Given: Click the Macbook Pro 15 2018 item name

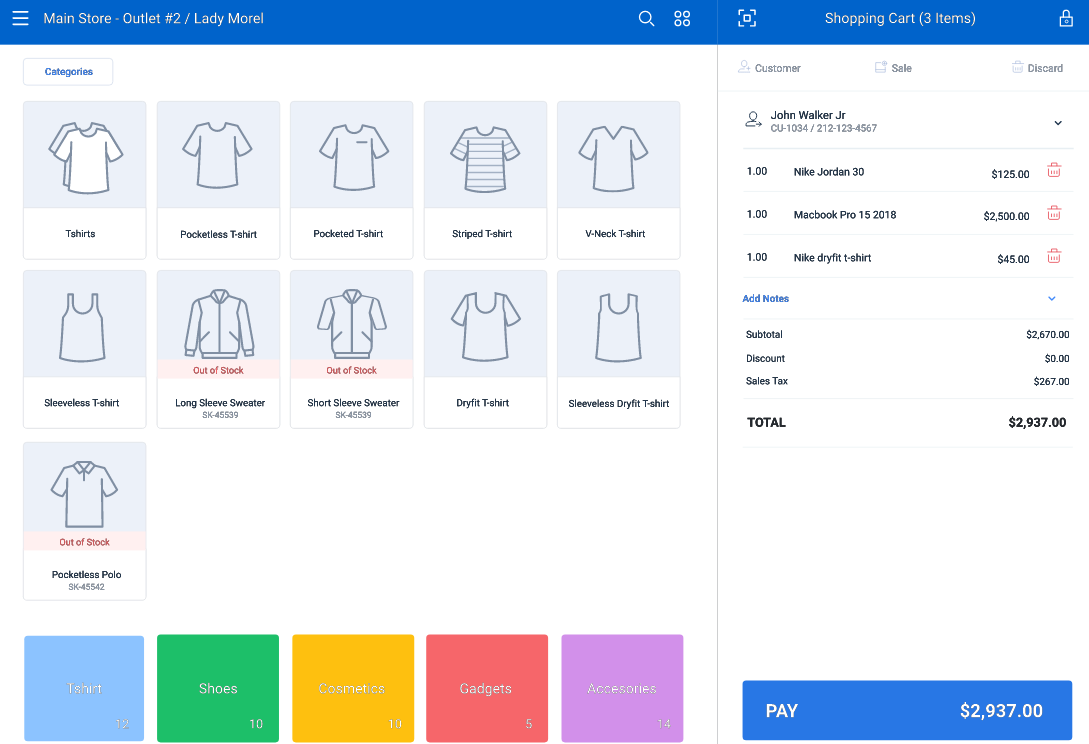Looking at the screenshot, I should click(845, 215).
